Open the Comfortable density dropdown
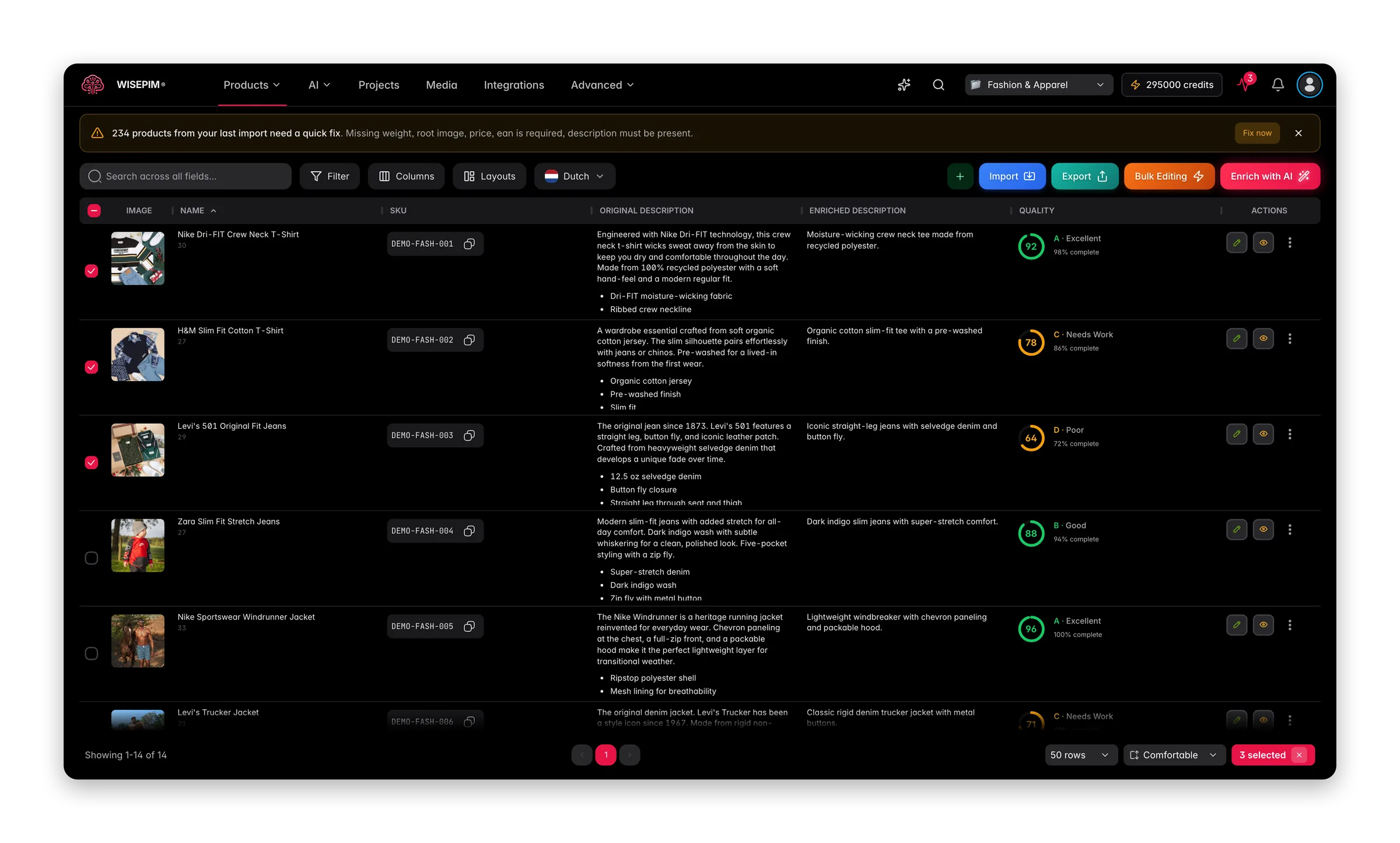The height and width of the screenshot is (843, 1400). point(1174,755)
